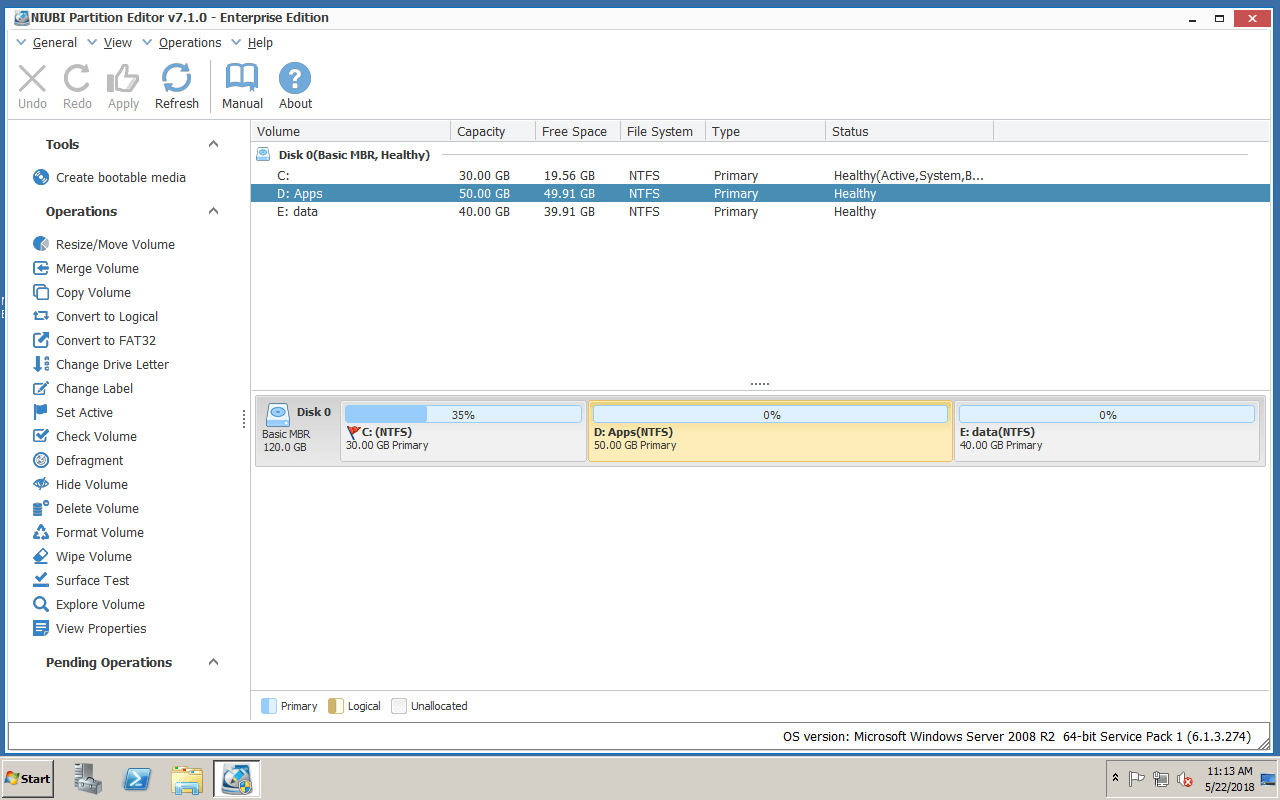Open Windows Explorer from the taskbar

pos(187,778)
